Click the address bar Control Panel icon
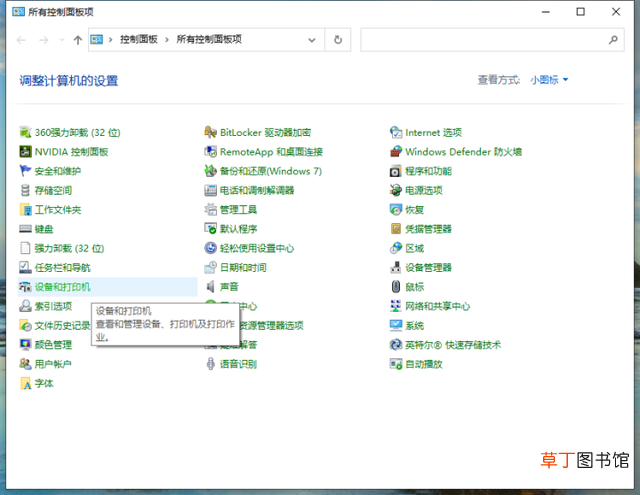 (97, 40)
